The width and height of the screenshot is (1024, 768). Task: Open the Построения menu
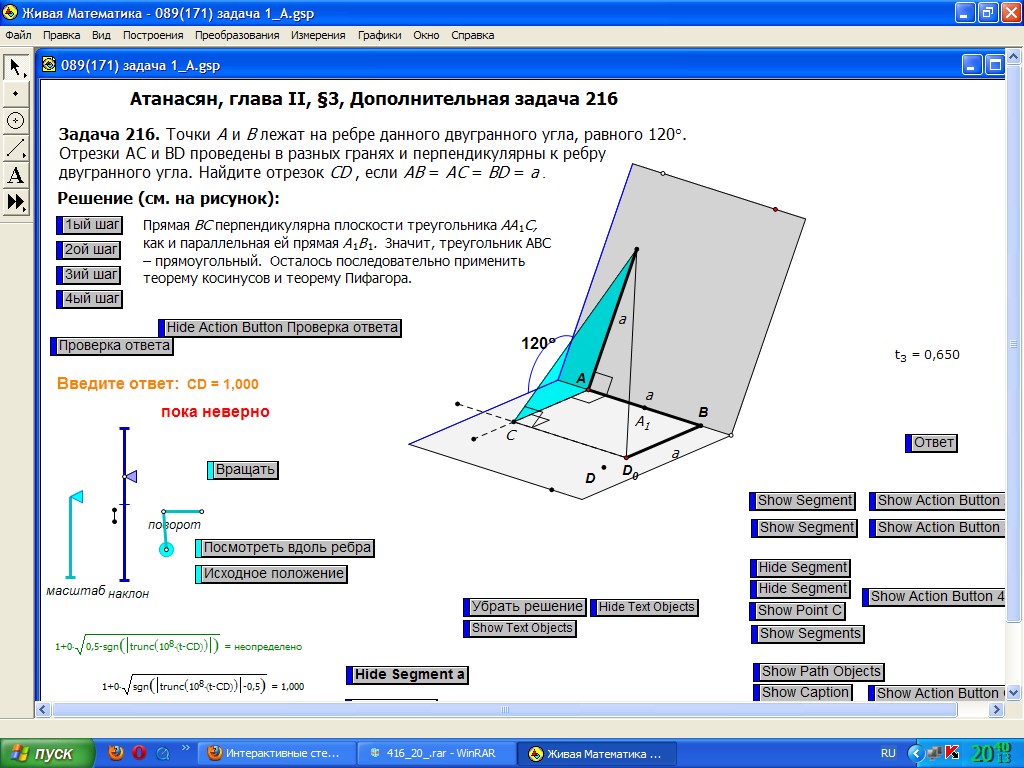tap(153, 35)
